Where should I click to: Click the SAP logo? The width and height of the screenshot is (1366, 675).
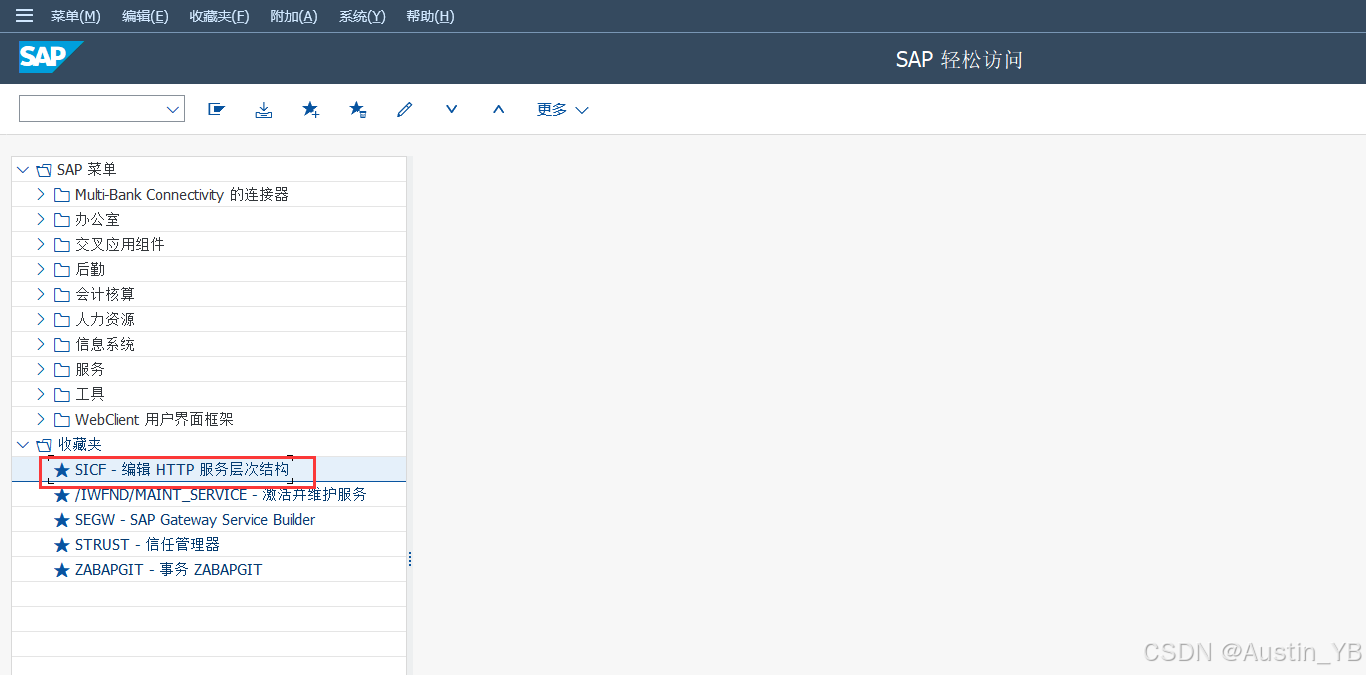pos(48,58)
